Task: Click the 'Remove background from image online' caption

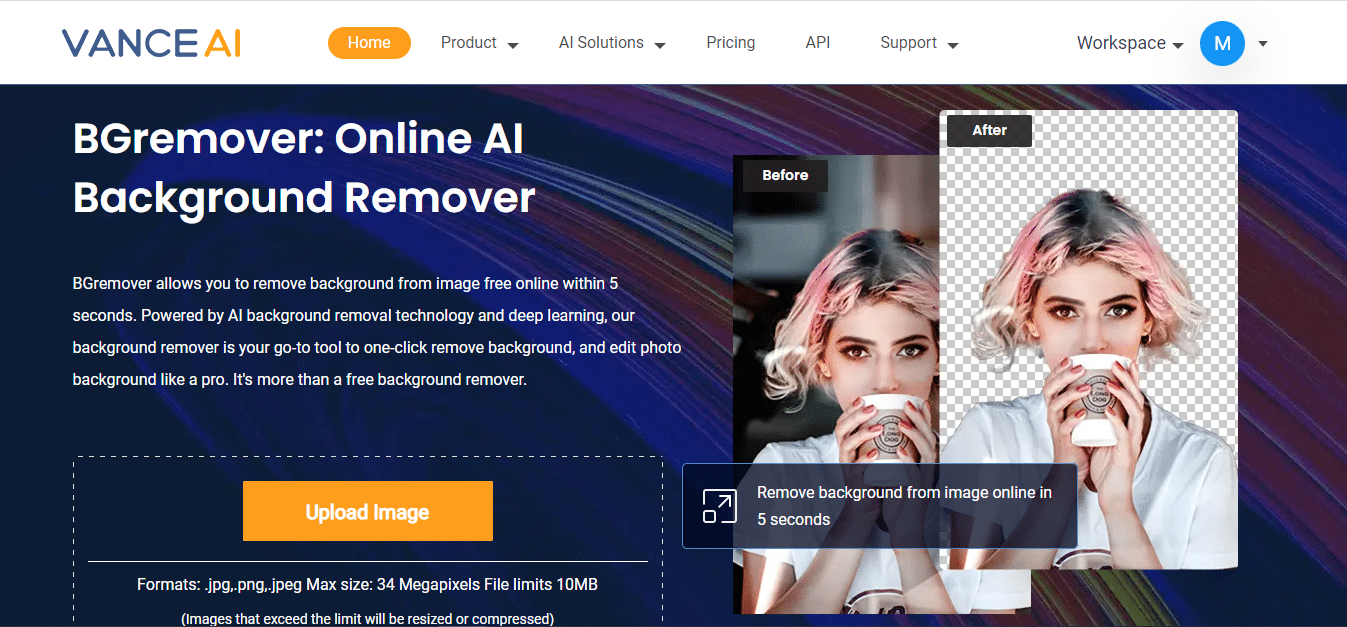Action: tap(904, 506)
